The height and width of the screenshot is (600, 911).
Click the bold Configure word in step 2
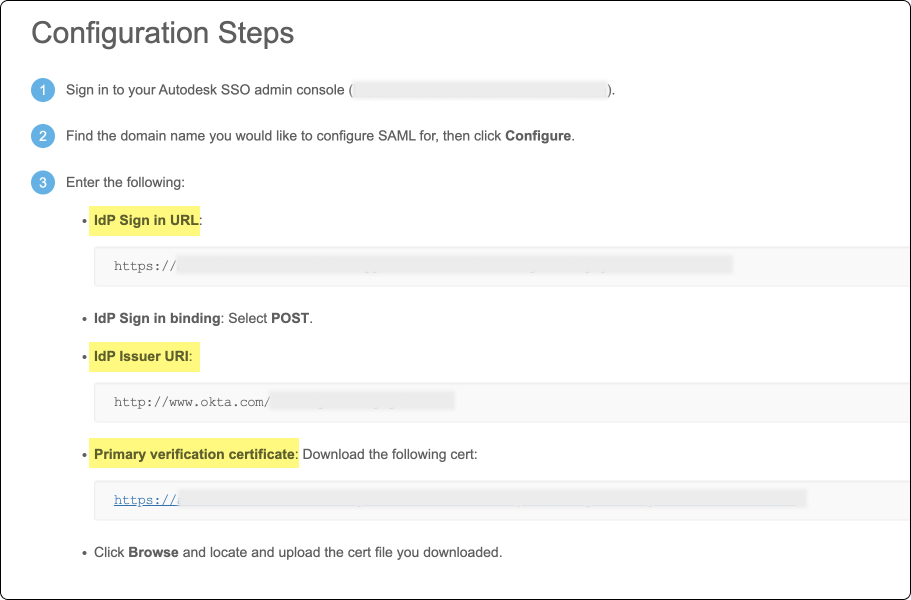(x=538, y=136)
